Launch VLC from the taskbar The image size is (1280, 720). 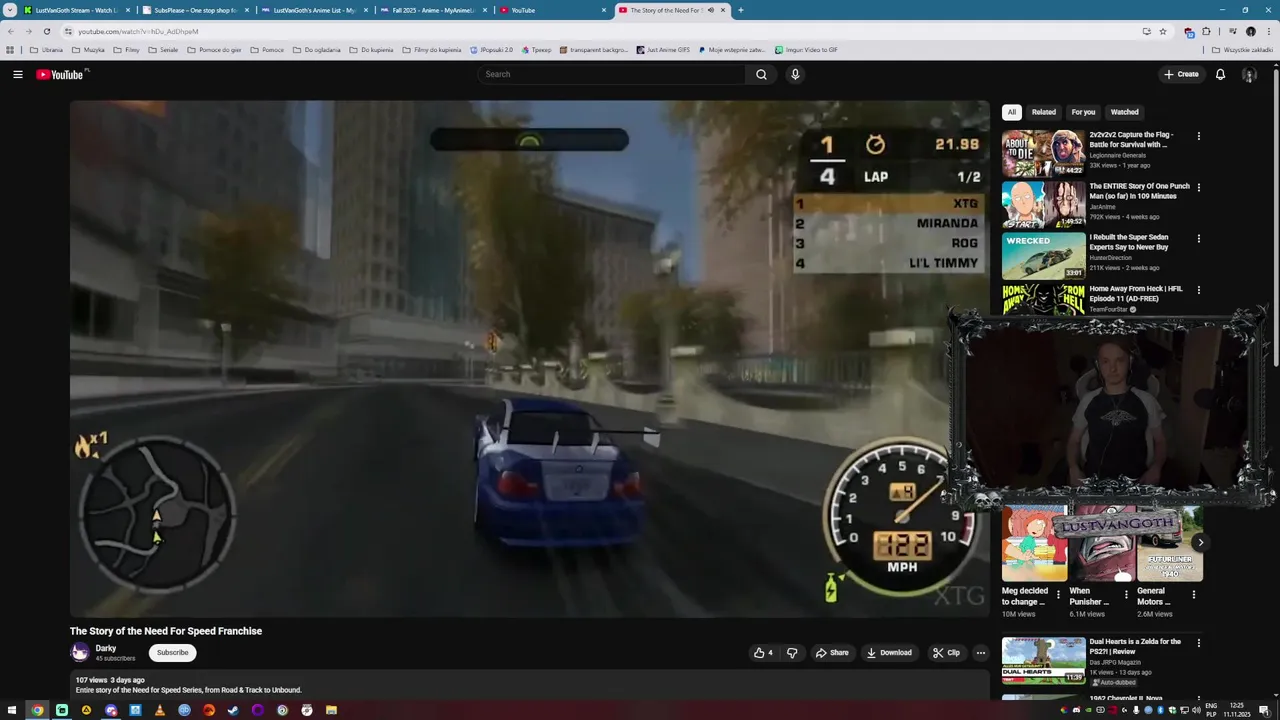(160, 710)
